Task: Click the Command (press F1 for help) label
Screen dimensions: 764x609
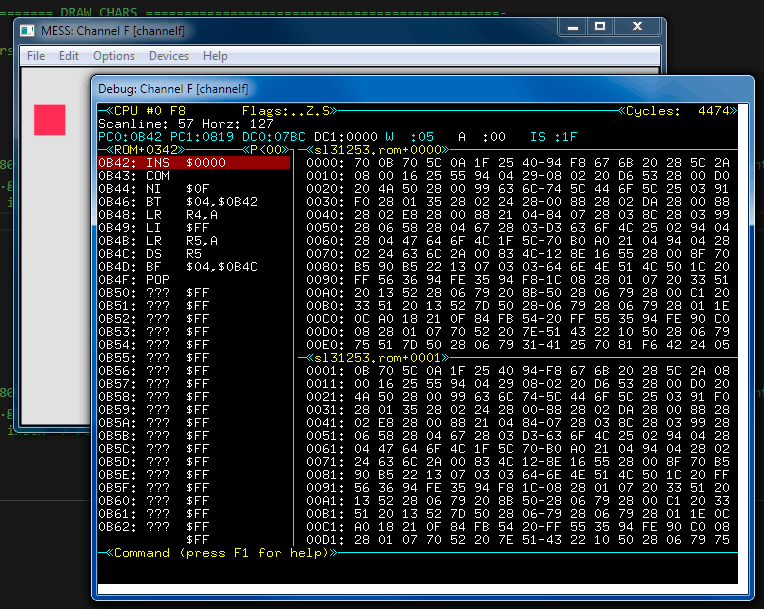Action: point(222,553)
